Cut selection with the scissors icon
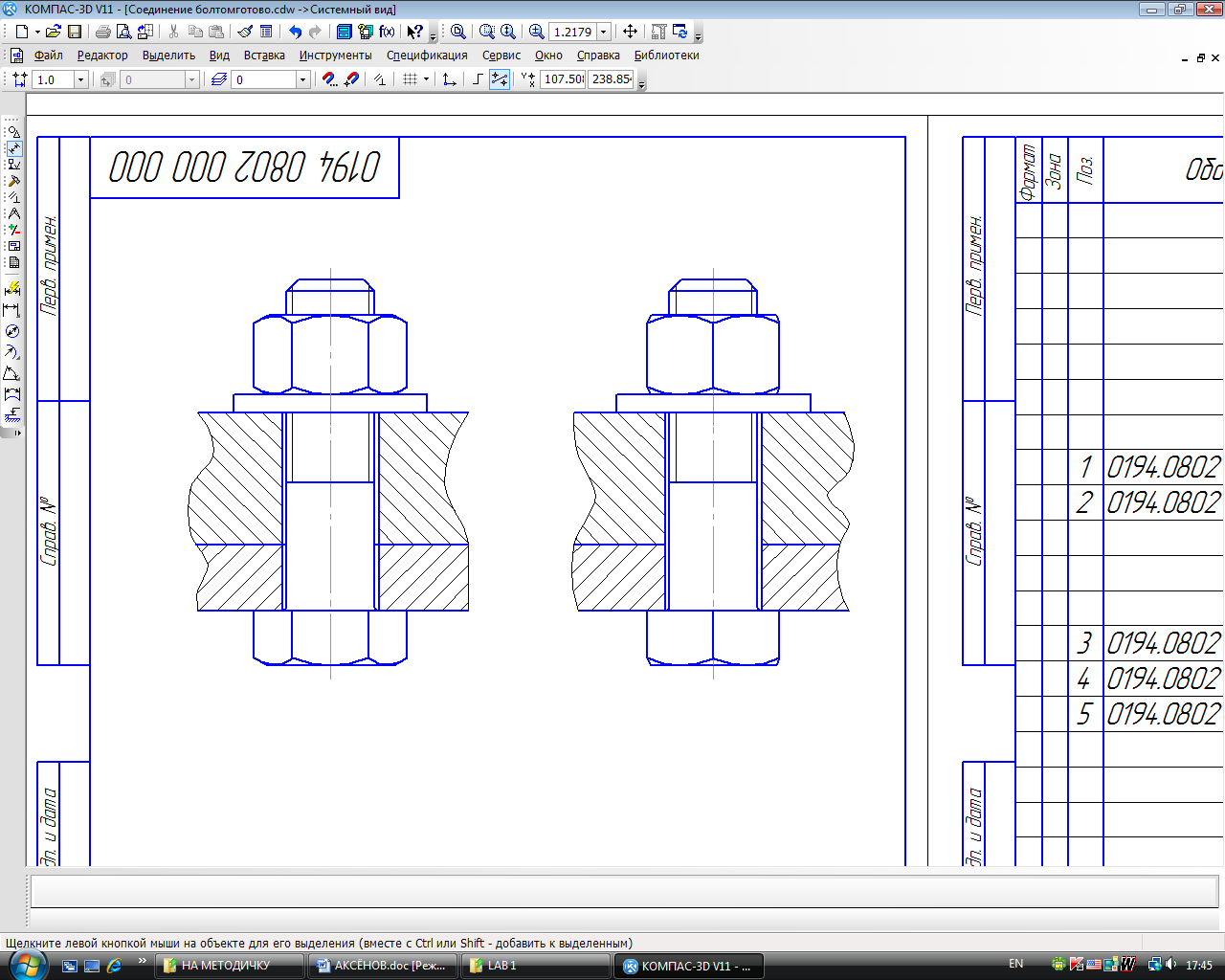The height and width of the screenshot is (980, 1225). coord(174,32)
